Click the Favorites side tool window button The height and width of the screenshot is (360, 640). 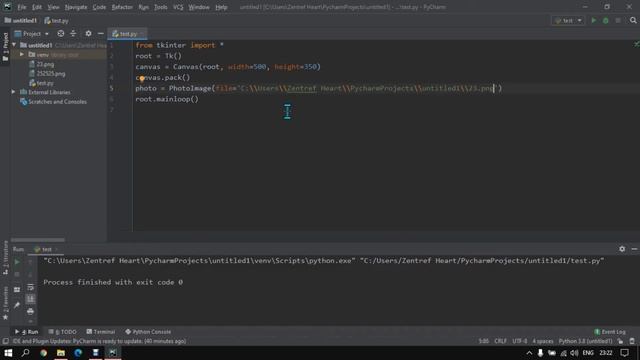[x=5, y=303]
